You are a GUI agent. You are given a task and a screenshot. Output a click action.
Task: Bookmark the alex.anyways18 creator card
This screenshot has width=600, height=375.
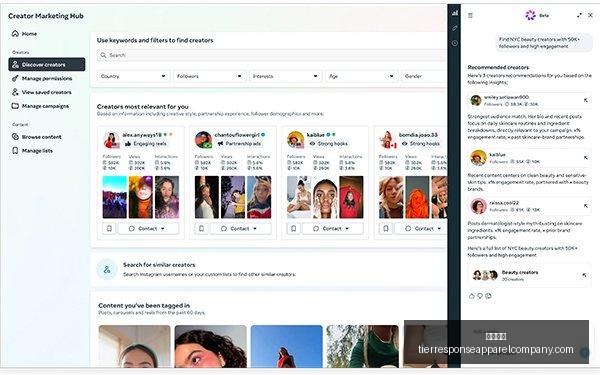(x=109, y=228)
